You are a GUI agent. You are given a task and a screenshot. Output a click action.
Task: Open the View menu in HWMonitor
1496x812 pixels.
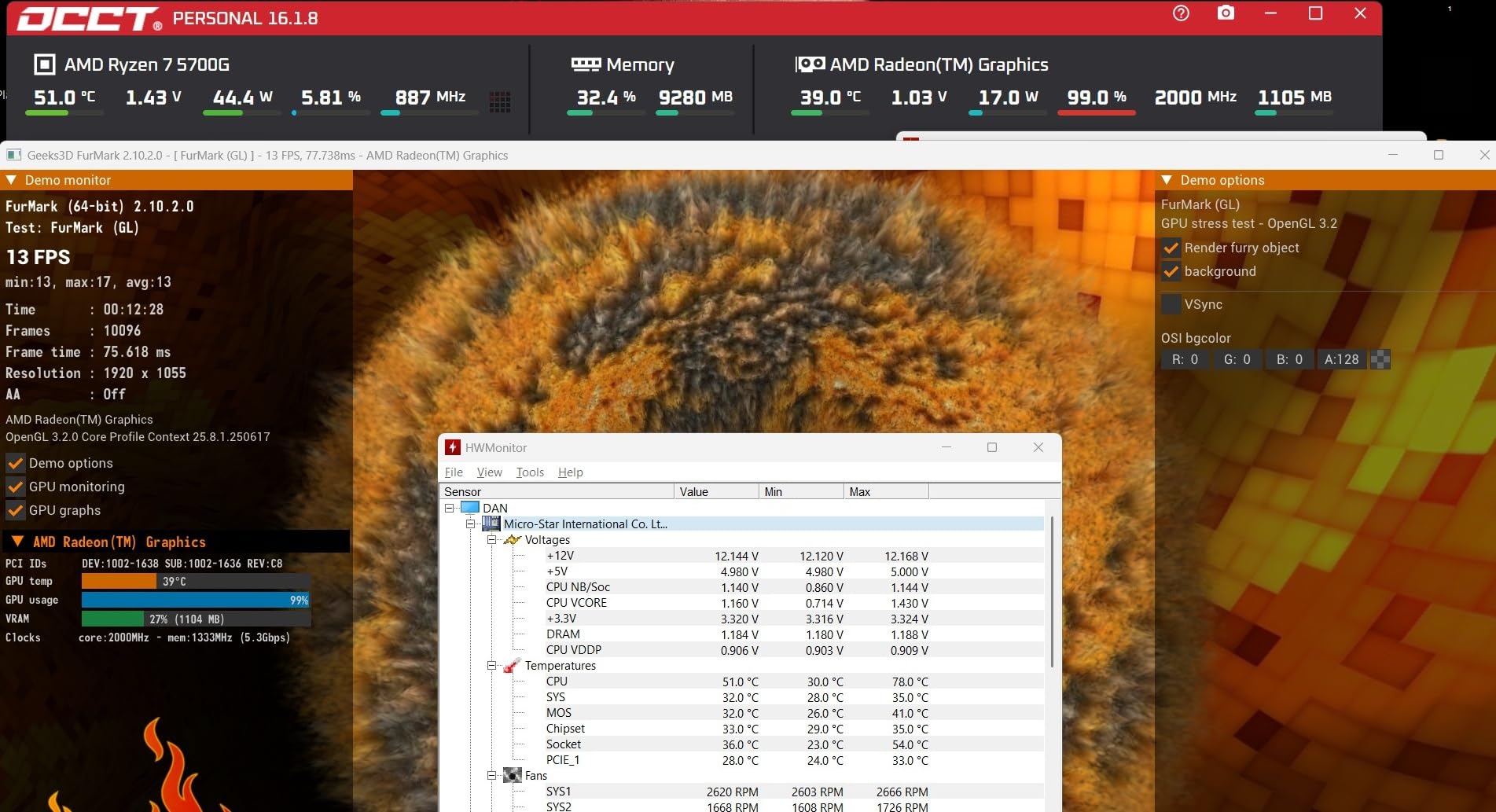click(489, 472)
